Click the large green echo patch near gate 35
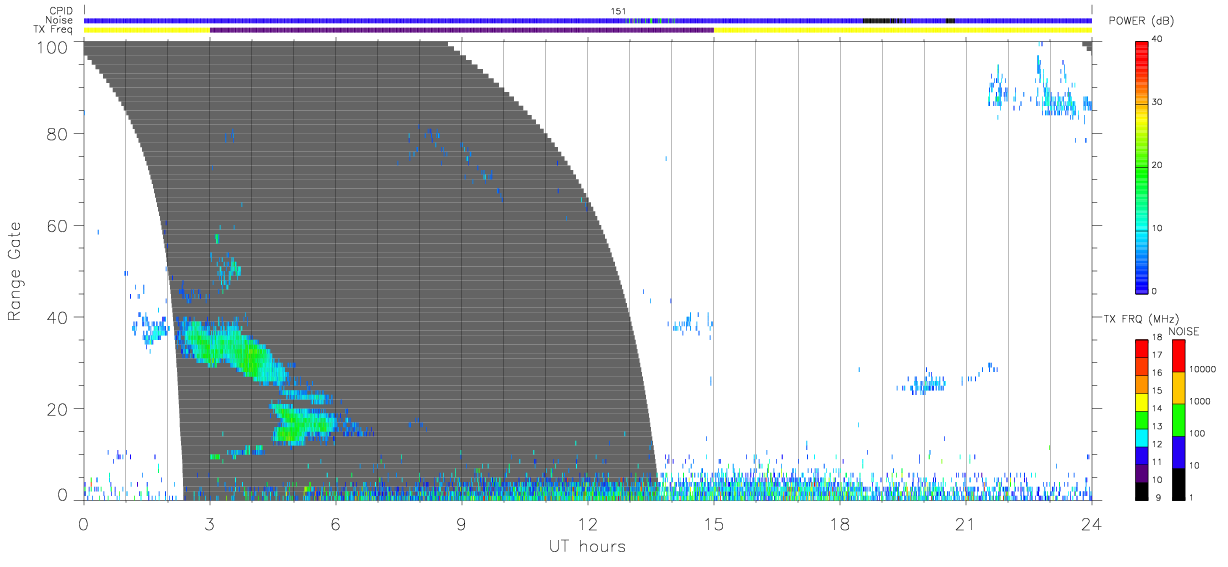 [230, 350]
